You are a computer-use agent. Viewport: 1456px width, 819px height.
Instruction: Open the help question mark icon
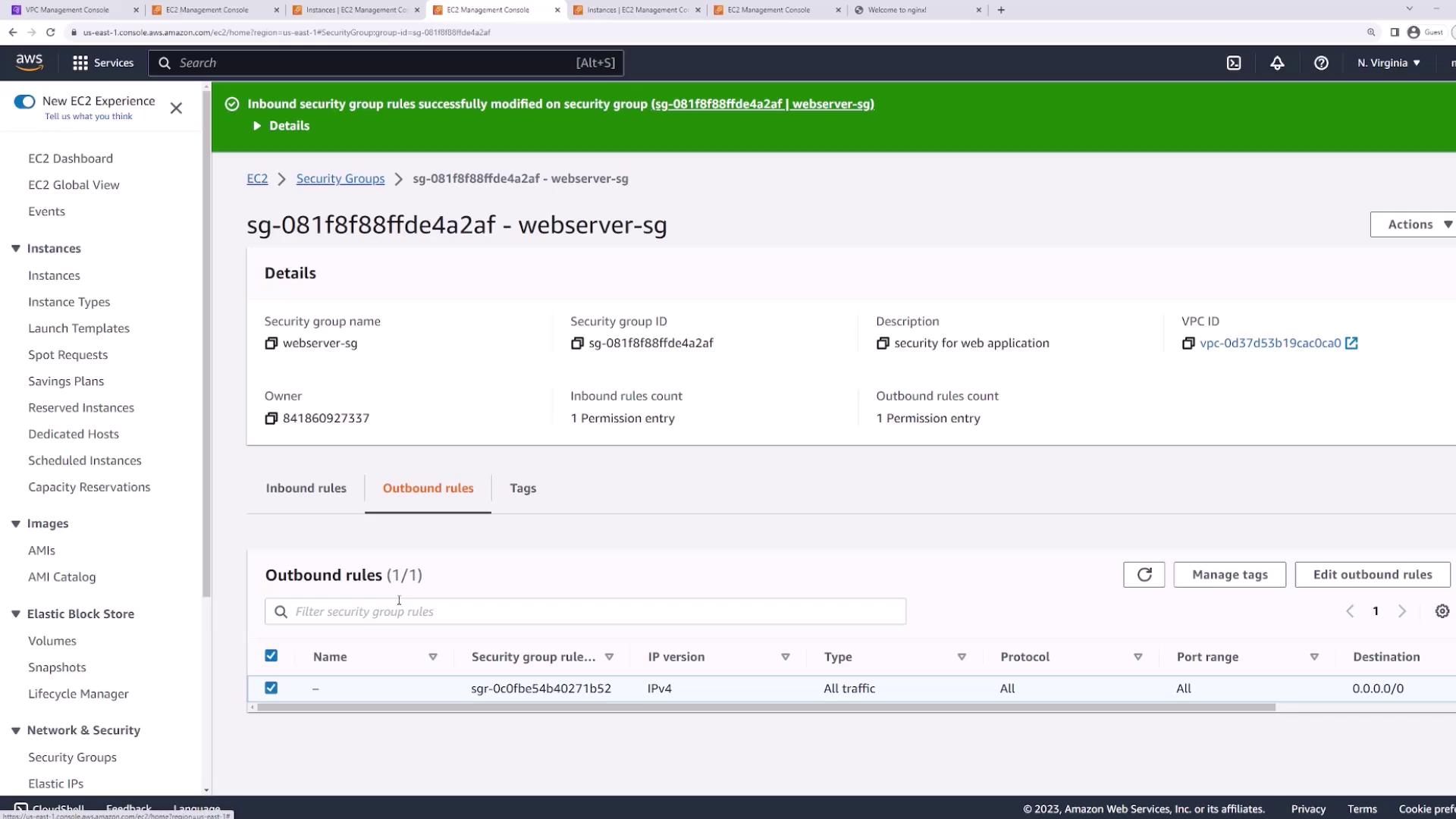tap(1321, 63)
